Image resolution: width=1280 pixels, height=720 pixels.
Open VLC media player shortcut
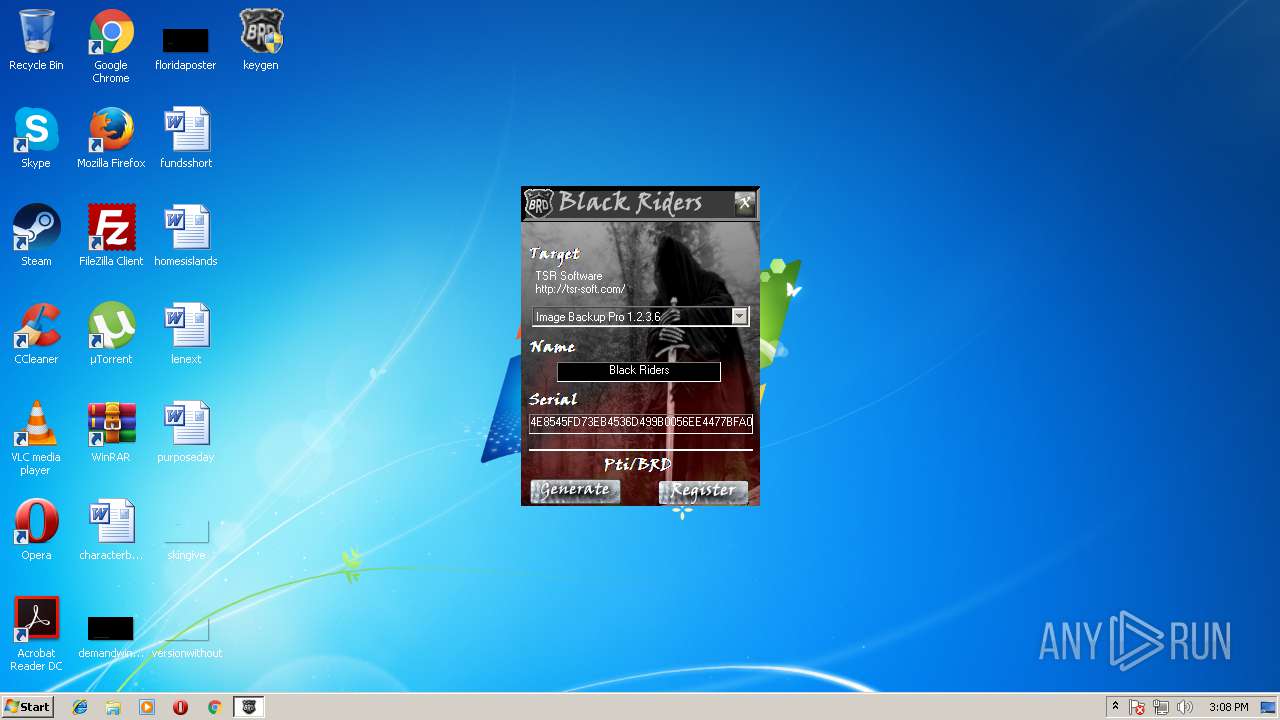coord(36,438)
